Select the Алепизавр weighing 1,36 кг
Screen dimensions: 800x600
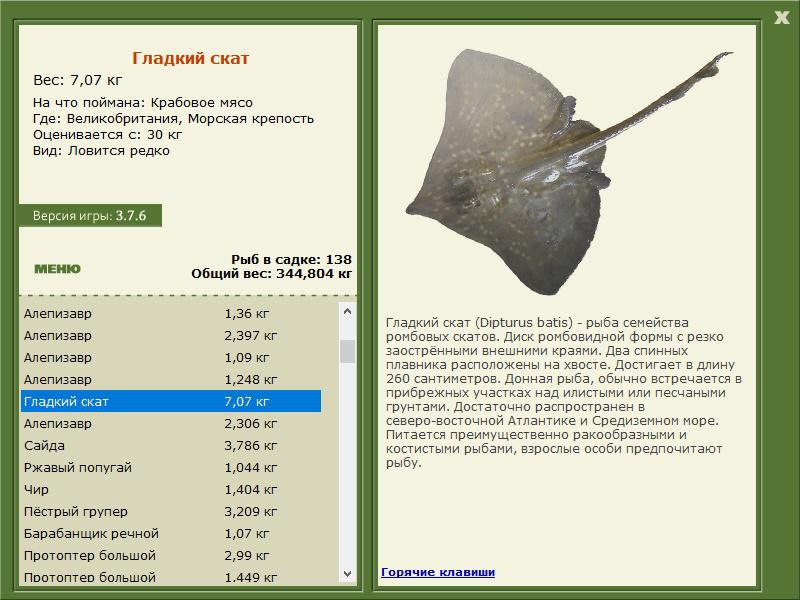coord(170,313)
